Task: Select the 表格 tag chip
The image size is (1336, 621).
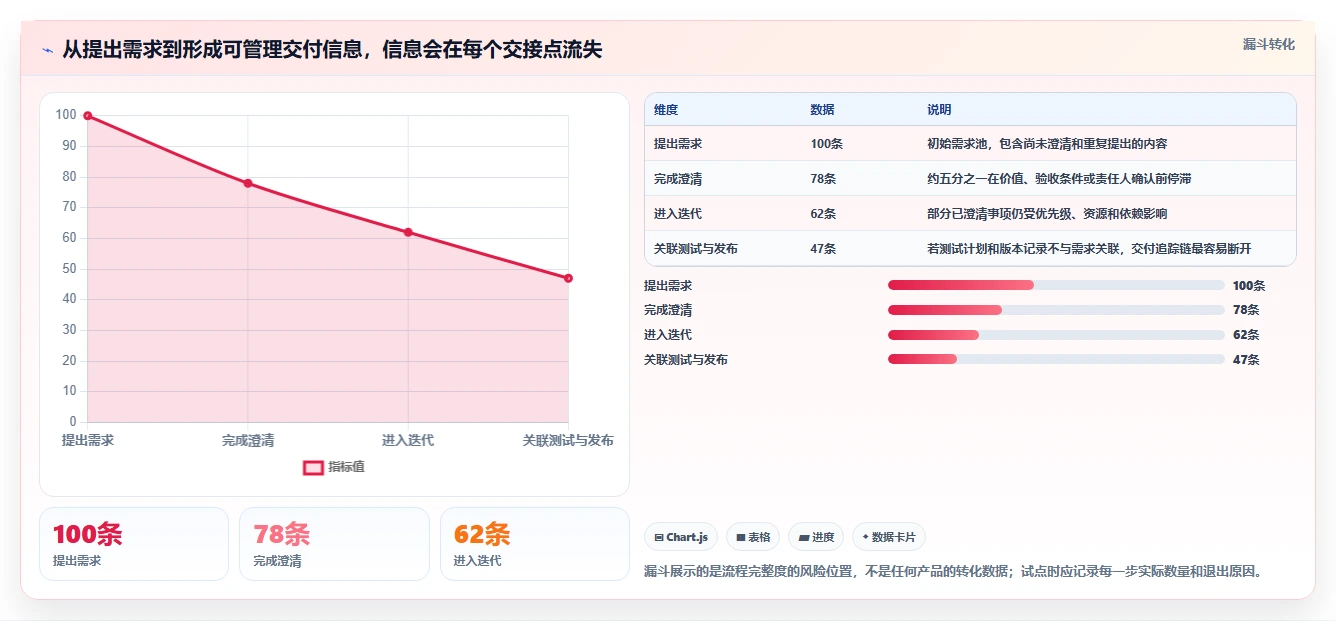Action: (753, 537)
